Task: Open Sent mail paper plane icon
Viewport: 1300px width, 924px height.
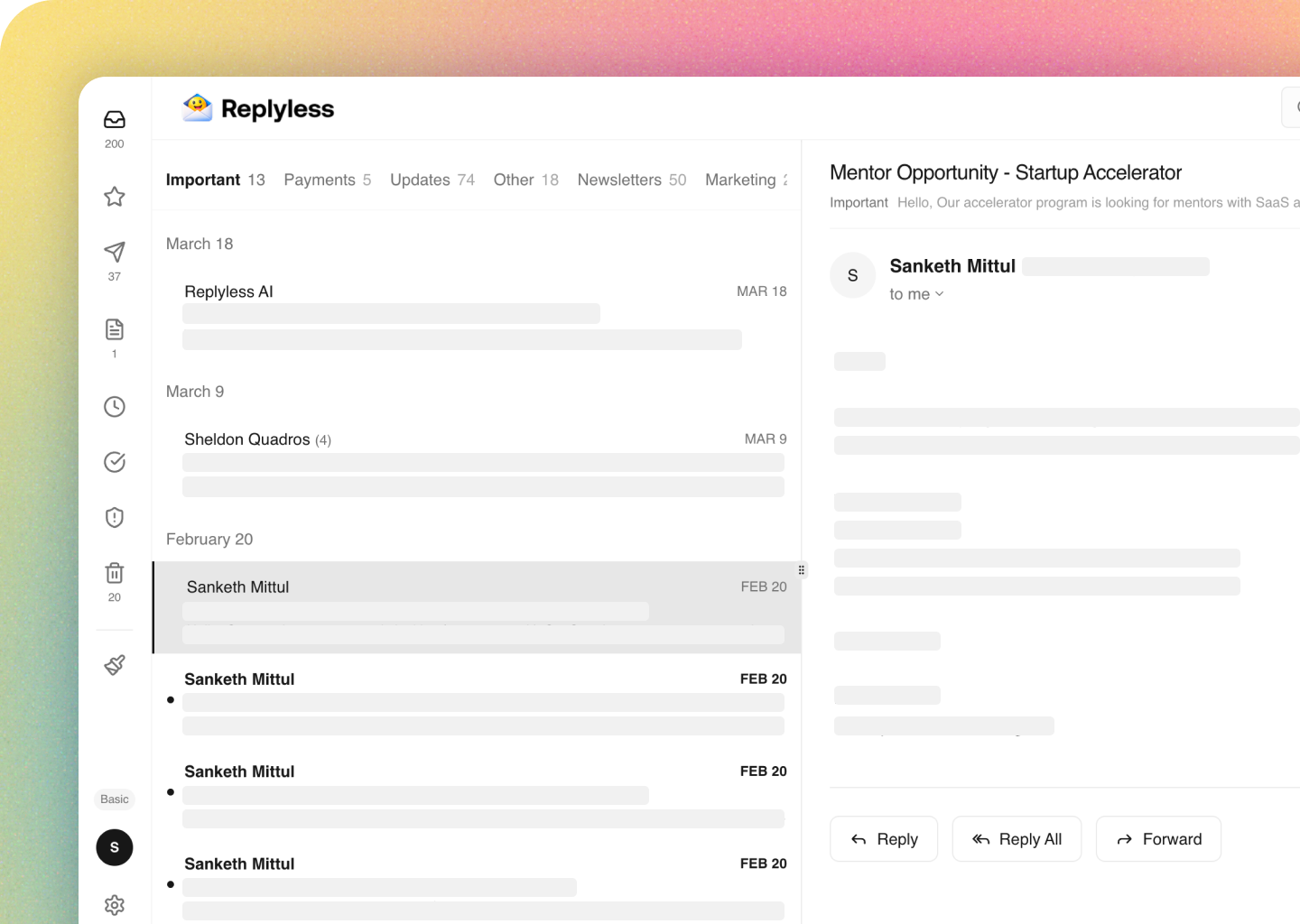Action: click(115, 252)
